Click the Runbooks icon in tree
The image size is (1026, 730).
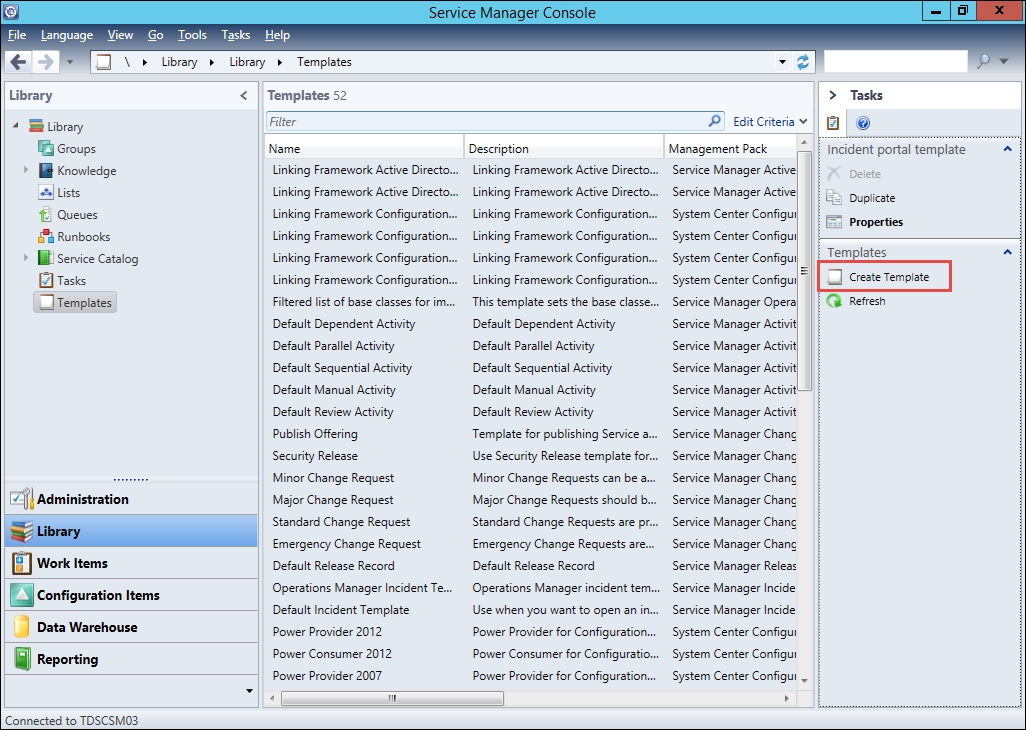tap(46, 237)
